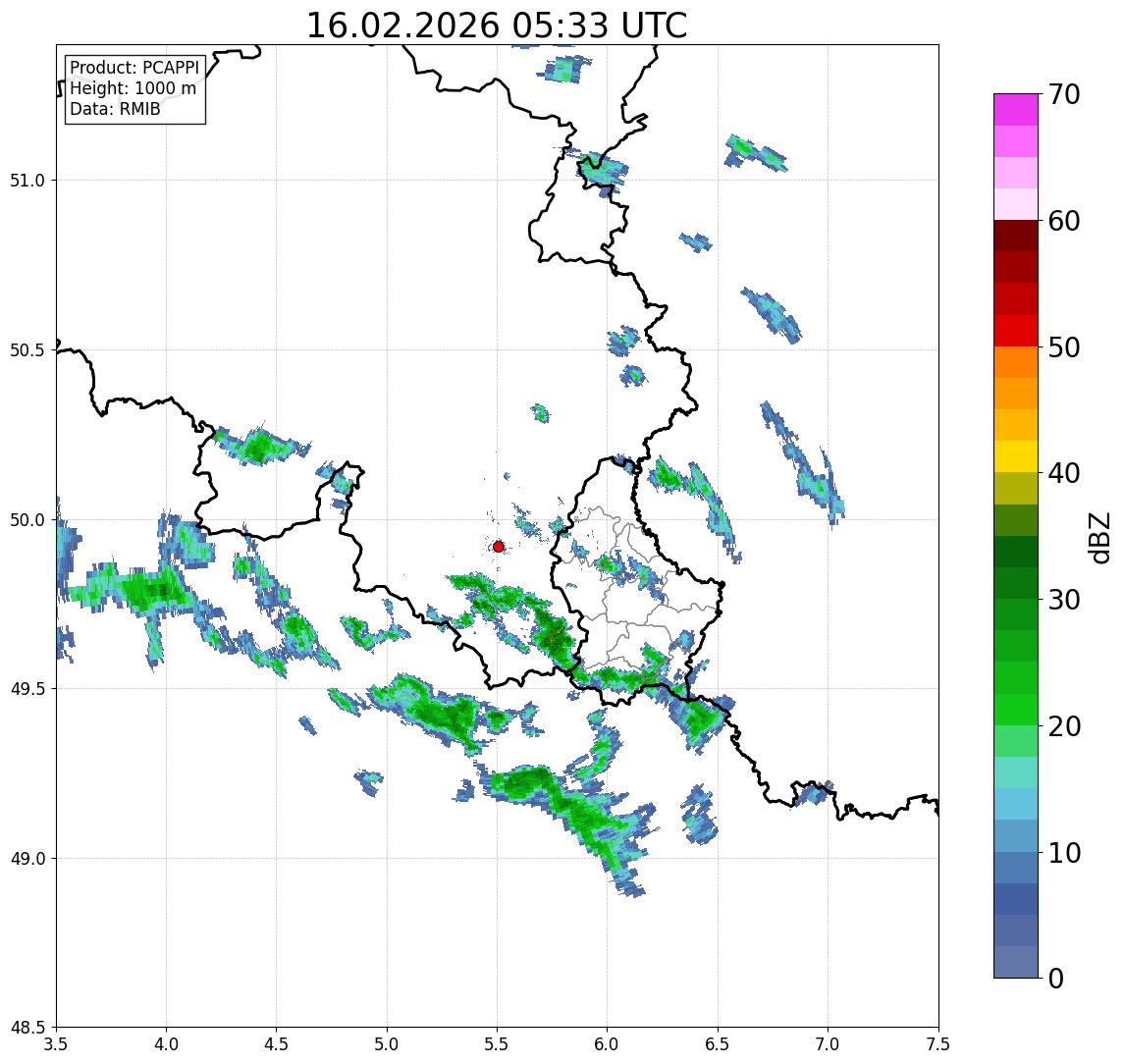The width and height of the screenshot is (1124, 1064).
Task: Click latitude axis label 49.0
Action: click(x=27, y=858)
